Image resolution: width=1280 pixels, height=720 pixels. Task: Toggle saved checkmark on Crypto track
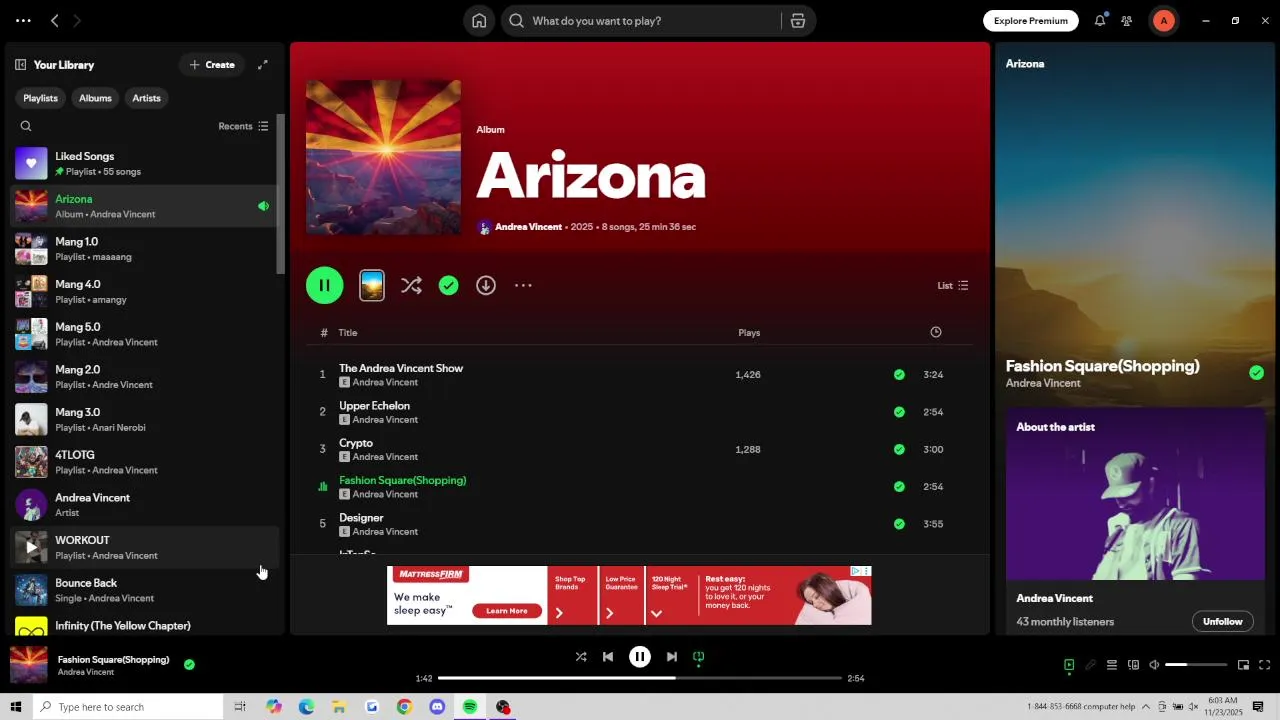pyautogui.click(x=899, y=450)
